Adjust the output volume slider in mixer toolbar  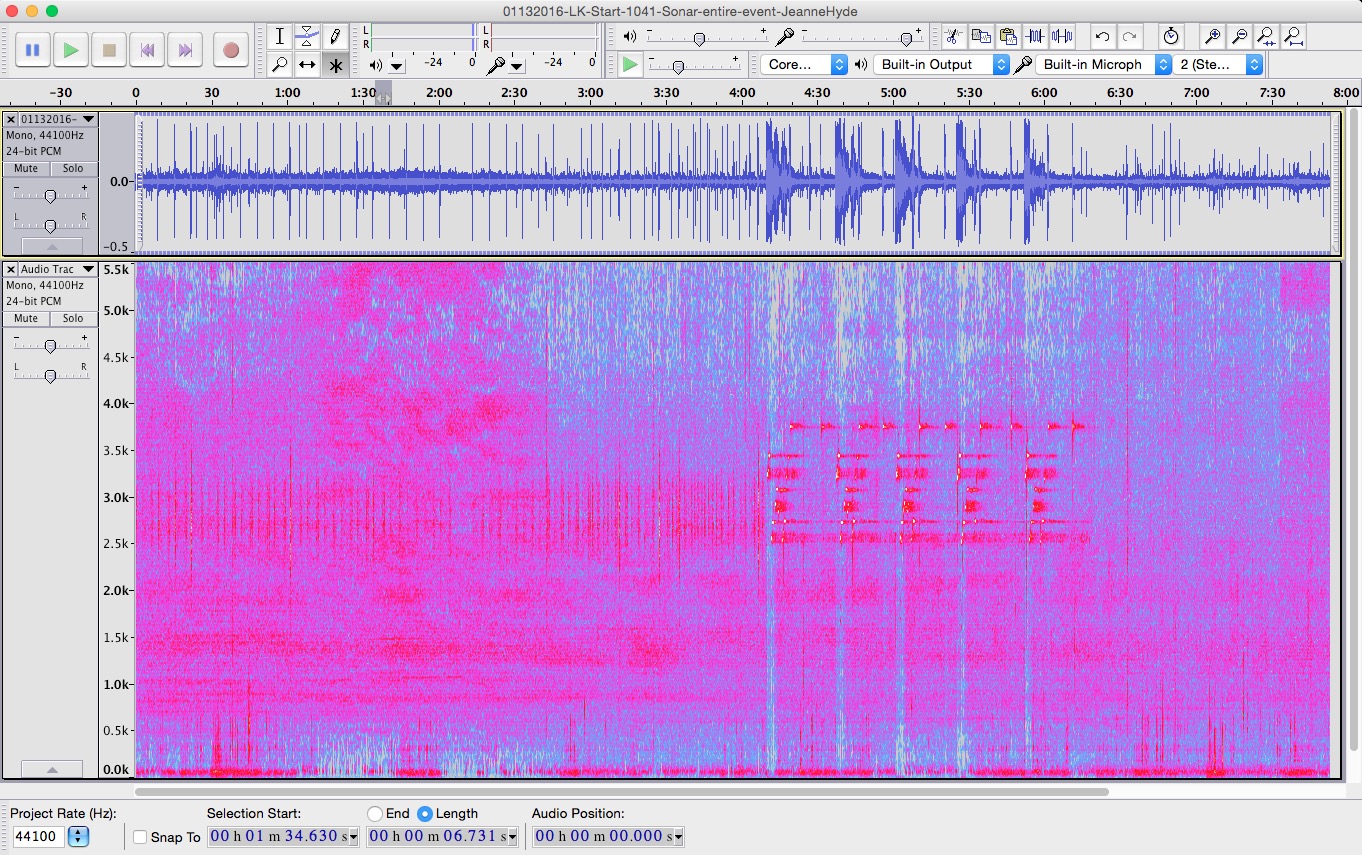coord(700,38)
